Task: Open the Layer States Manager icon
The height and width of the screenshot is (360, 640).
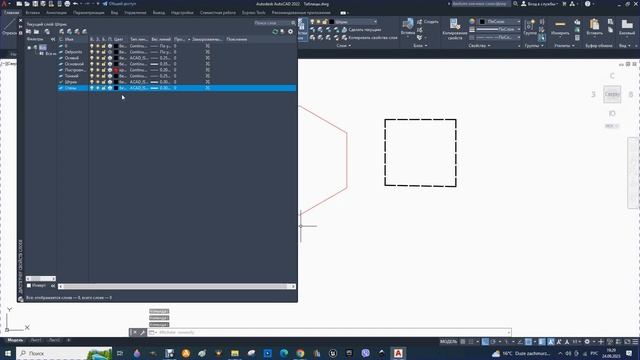Action: coord(47,31)
